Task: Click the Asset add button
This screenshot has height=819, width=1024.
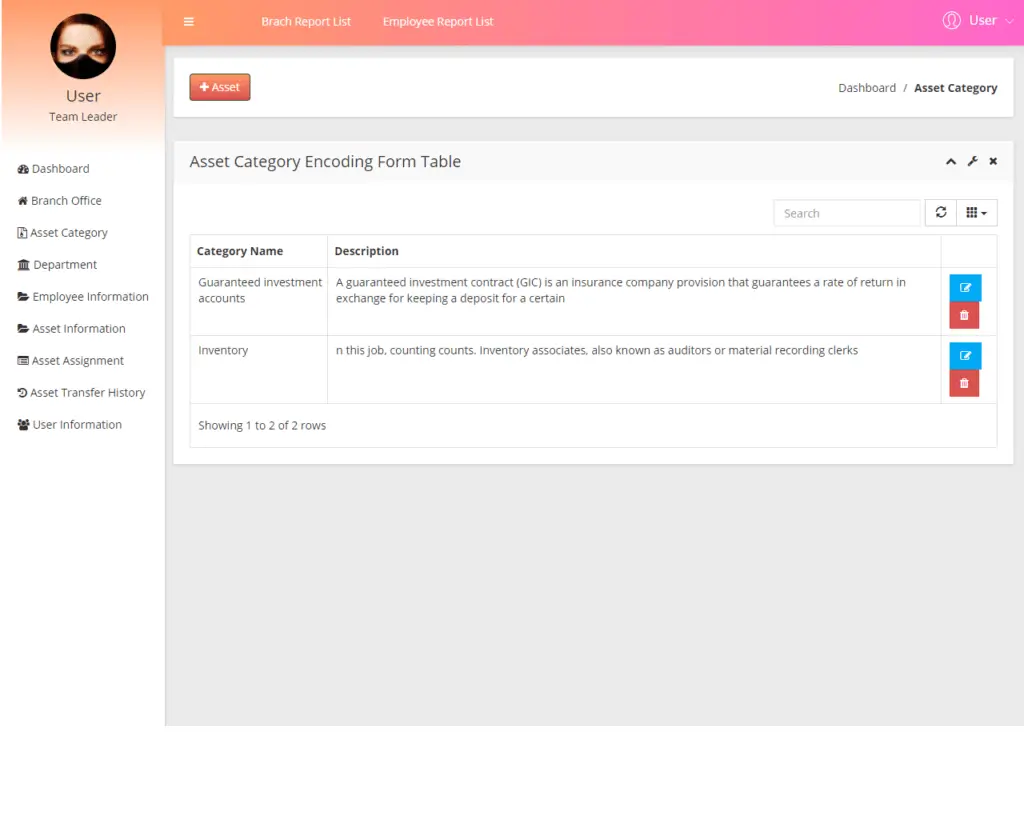Action: click(219, 87)
